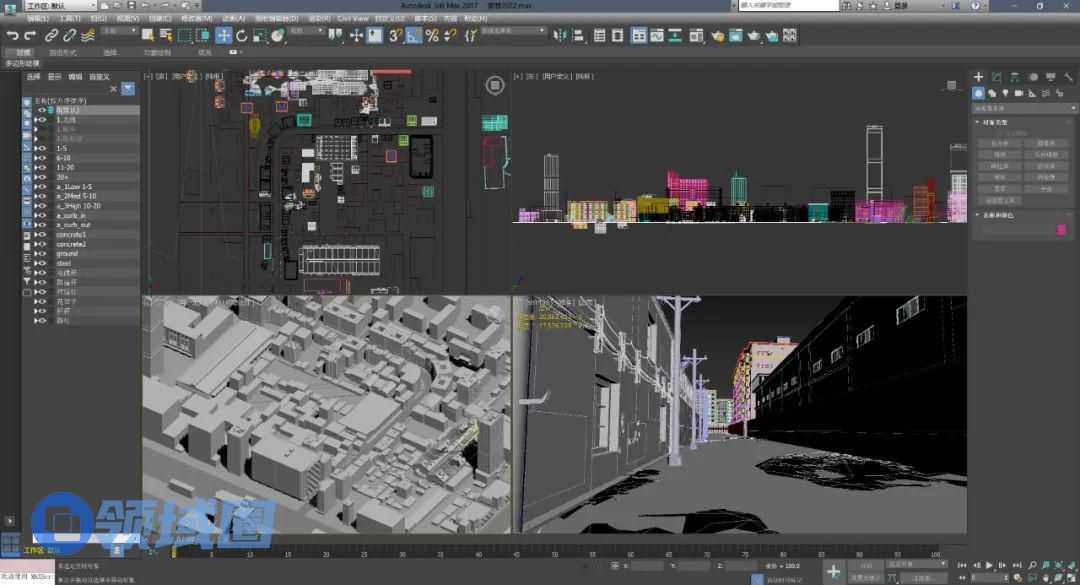Toggle eye icon for layer 1-5
The height and width of the screenshot is (585, 1080).
(42, 148)
